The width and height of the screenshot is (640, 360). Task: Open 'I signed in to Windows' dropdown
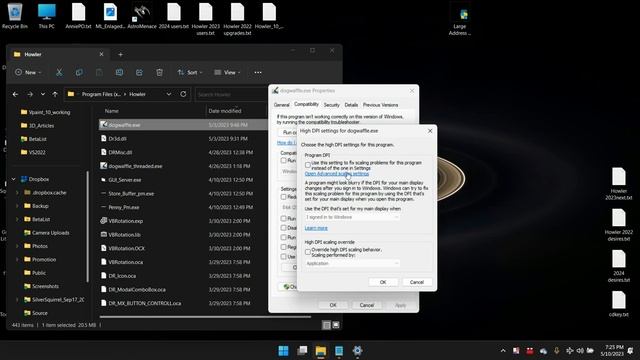(352, 217)
